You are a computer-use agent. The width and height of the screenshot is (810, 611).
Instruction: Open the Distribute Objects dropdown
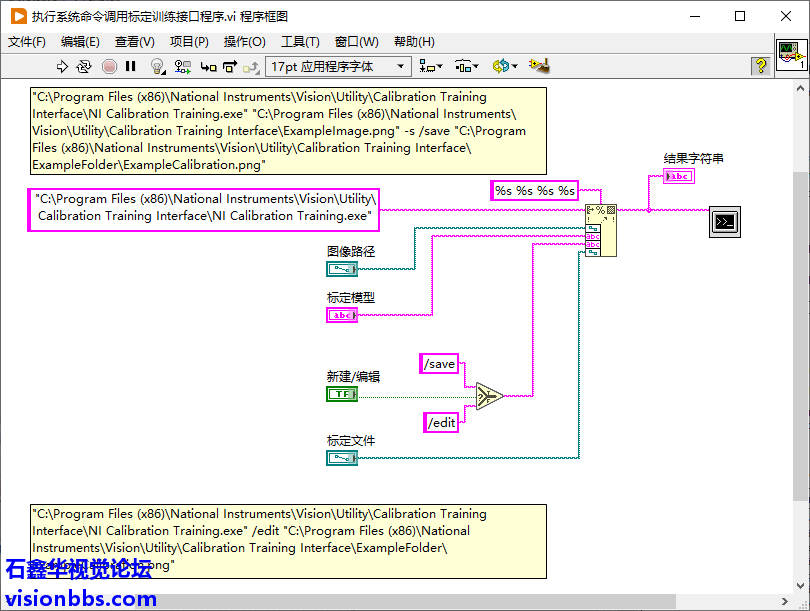coord(466,66)
